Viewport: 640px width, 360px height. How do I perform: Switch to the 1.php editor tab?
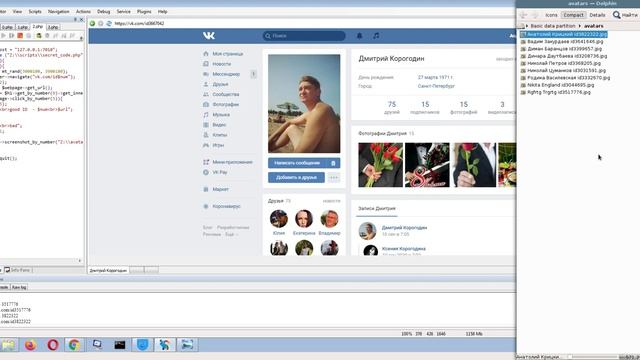pyautogui.click(x=22, y=27)
